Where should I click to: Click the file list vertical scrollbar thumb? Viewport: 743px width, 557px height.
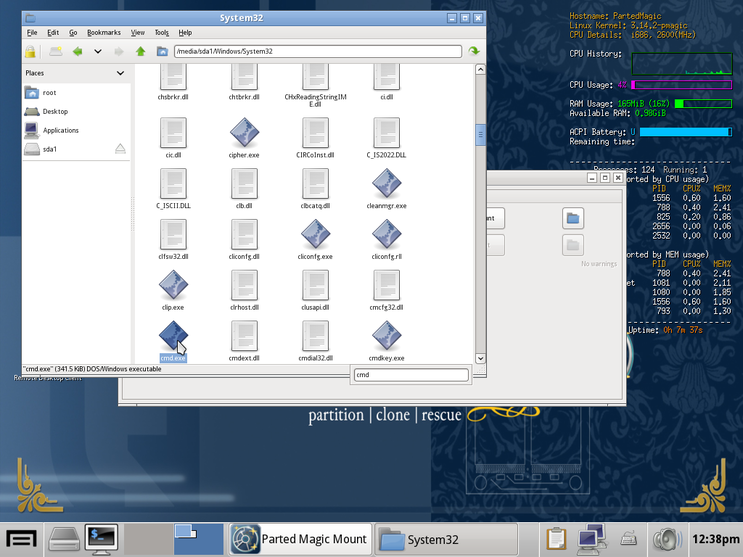480,135
